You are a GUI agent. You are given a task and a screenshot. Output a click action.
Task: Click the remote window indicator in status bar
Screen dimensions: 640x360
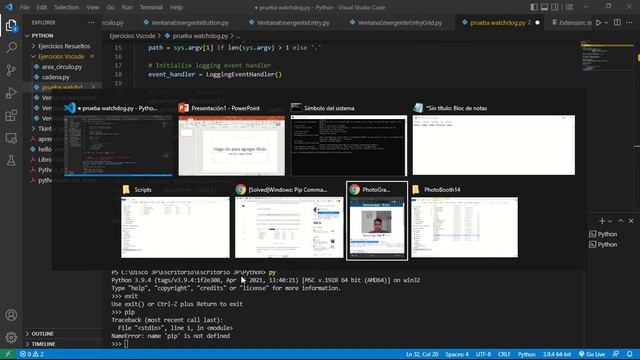pyautogui.click(x=8, y=354)
